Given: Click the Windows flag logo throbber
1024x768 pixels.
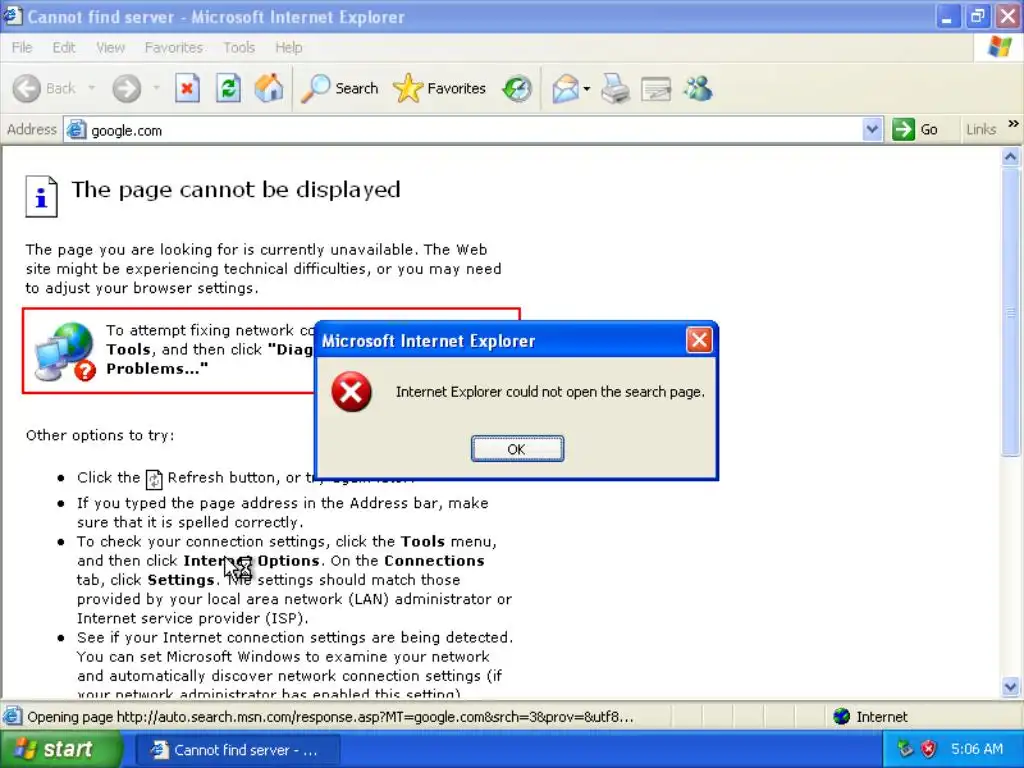Looking at the screenshot, I should pos(999,47).
